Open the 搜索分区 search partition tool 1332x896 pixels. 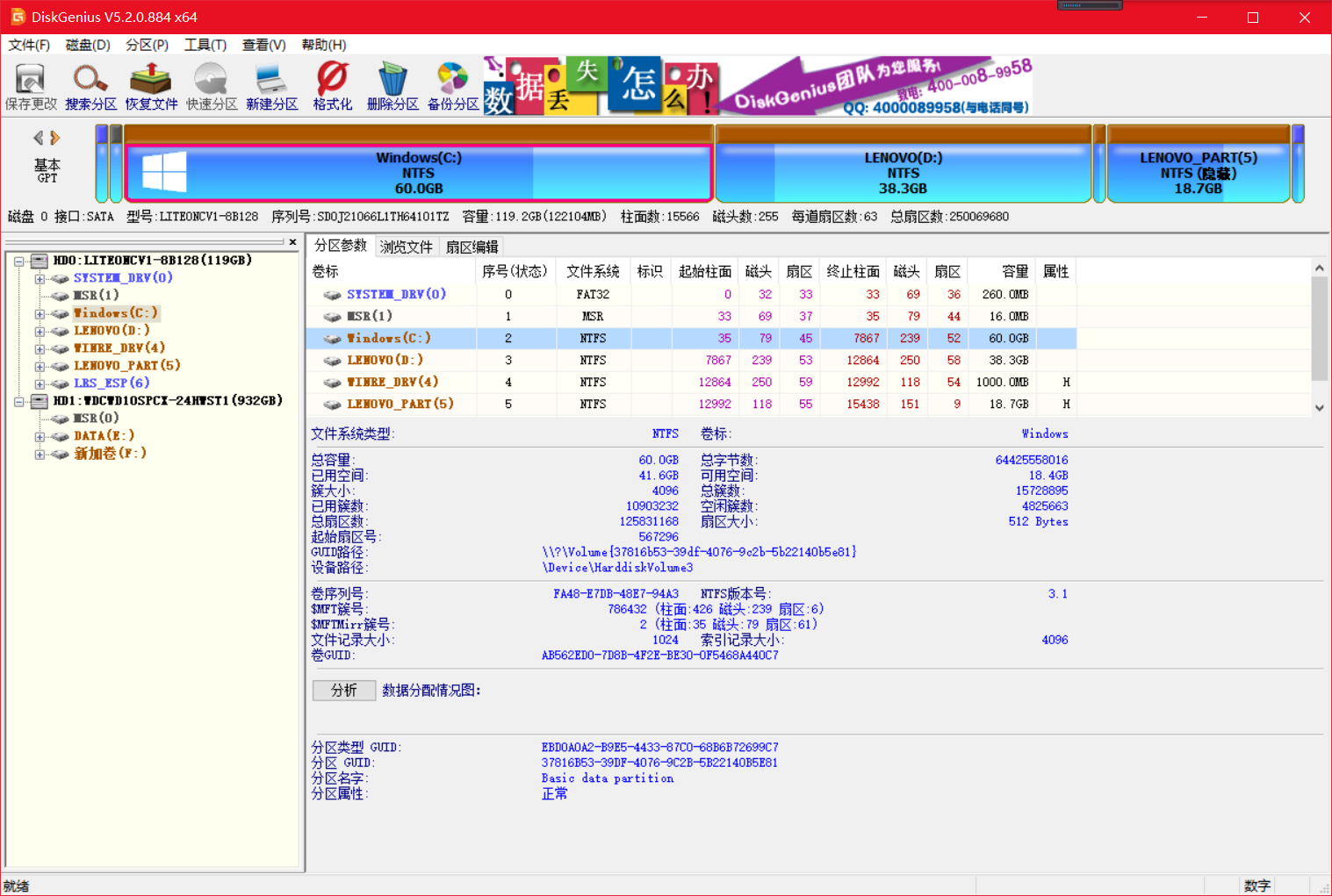click(90, 87)
